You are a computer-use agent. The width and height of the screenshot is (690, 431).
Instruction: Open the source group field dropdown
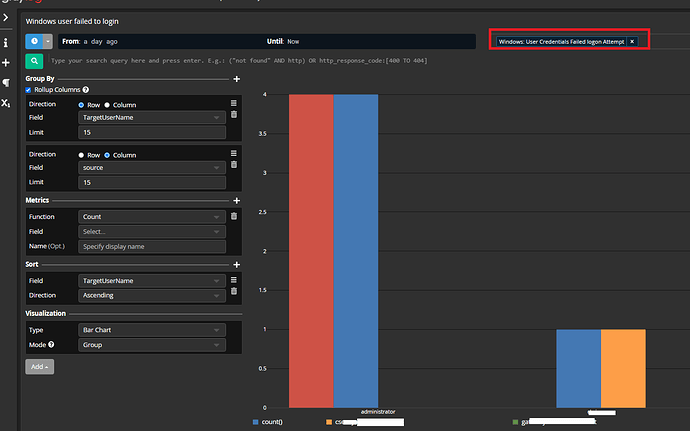point(152,168)
